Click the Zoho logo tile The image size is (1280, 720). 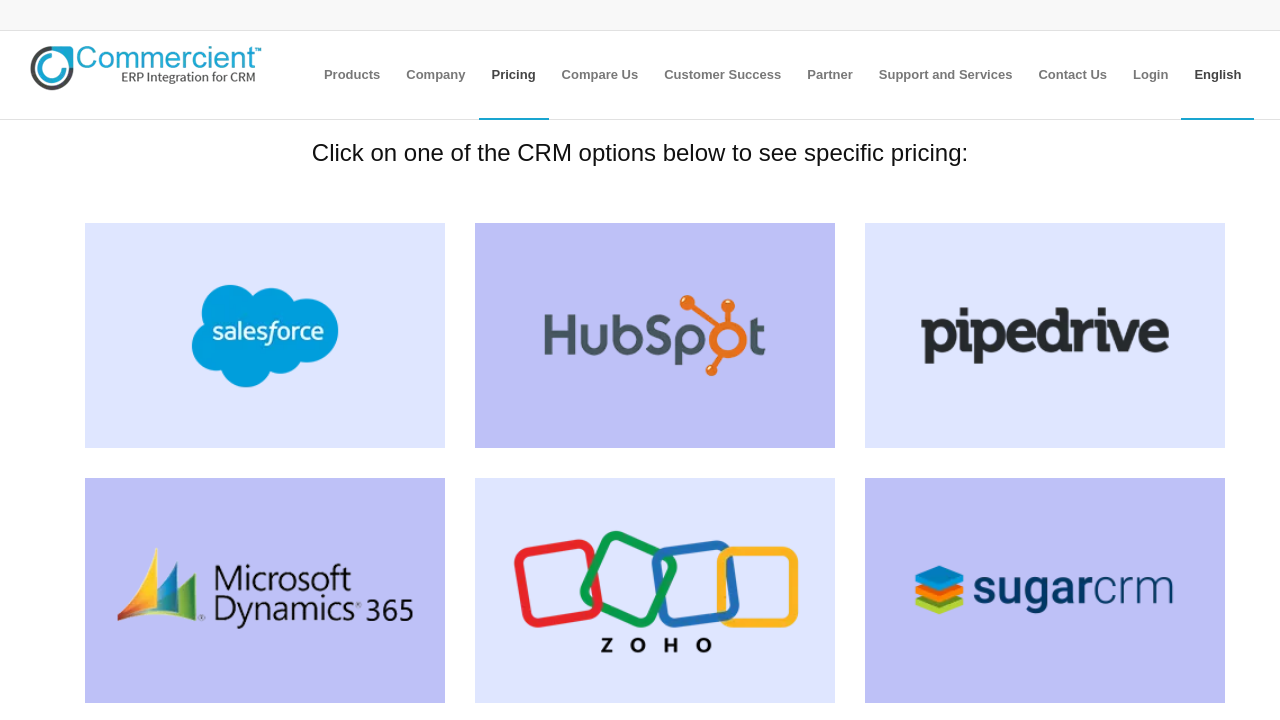coord(655,590)
